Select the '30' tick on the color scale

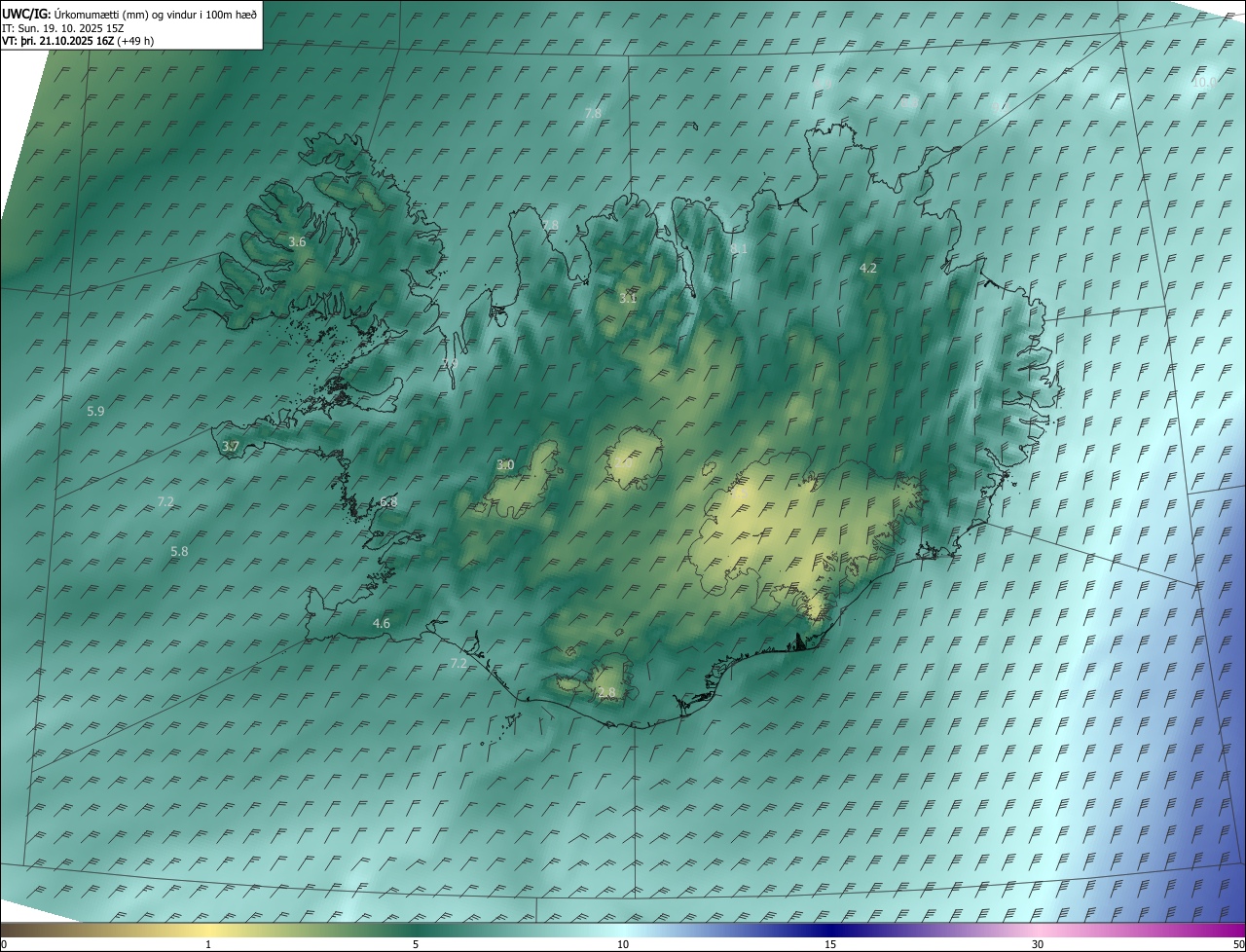[x=1038, y=944]
